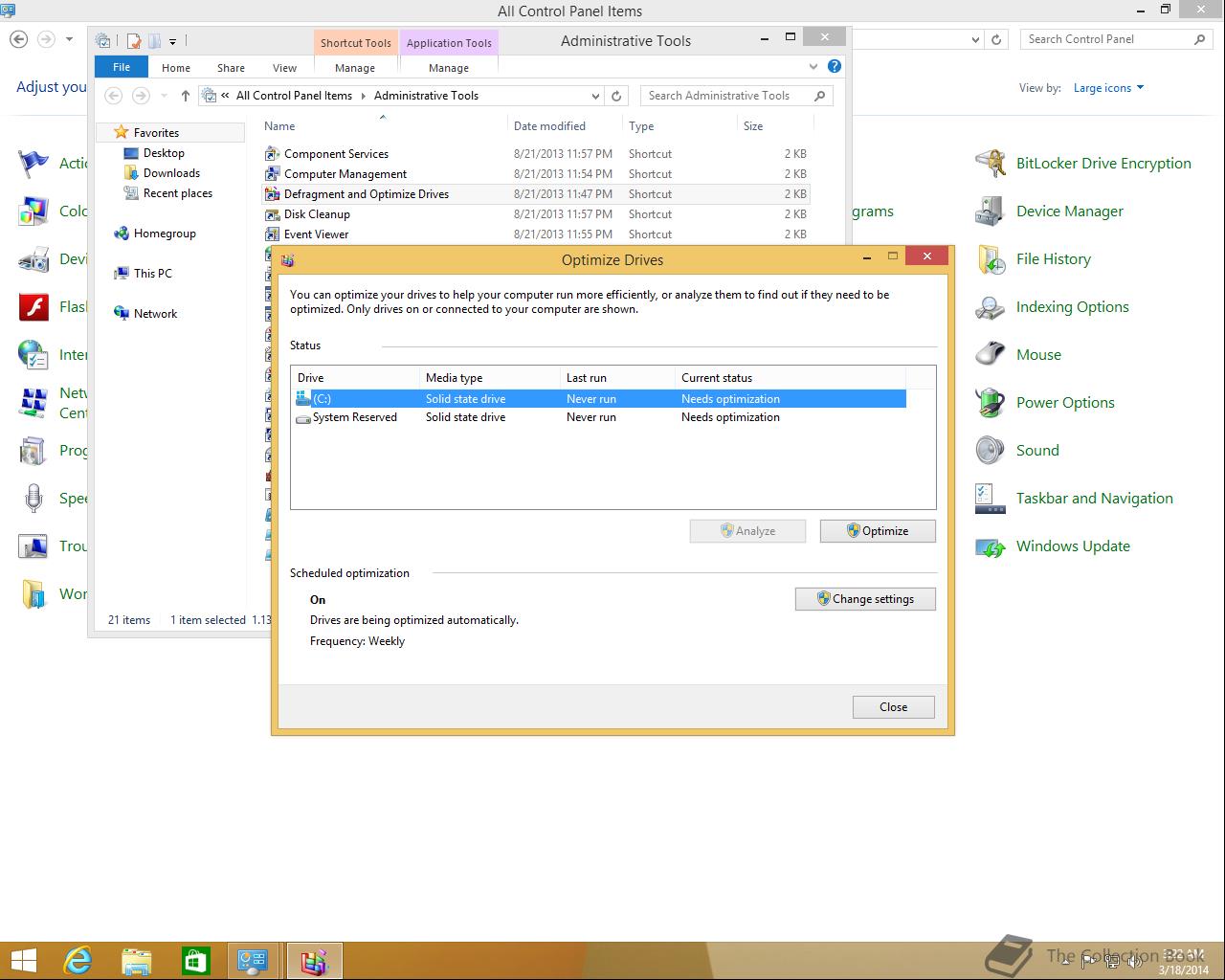Open recent locations dropdown in Explorer

pos(164,96)
